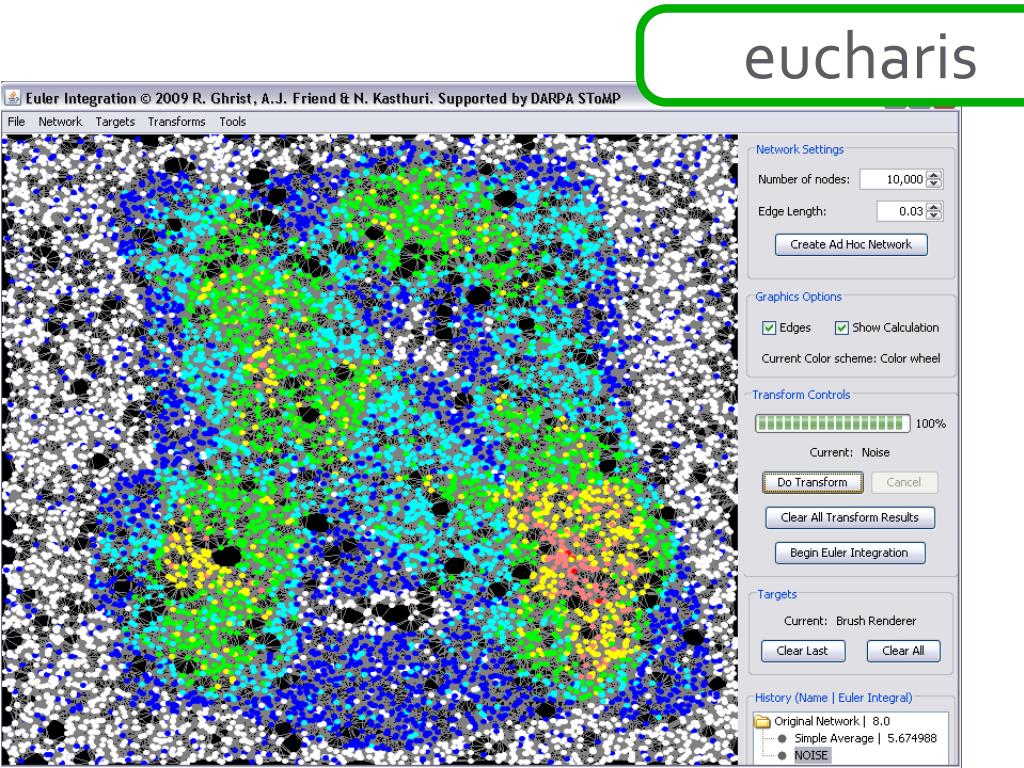This screenshot has width=1024, height=768.
Task: Click the Java icon in title bar
Action: coord(12,99)
